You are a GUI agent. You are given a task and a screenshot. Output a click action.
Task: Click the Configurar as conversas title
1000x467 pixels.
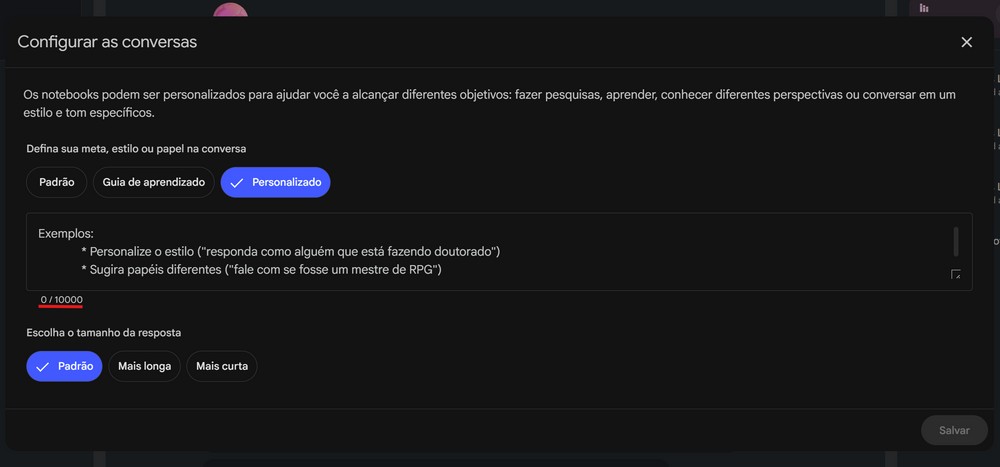click(x=107, y=42)
